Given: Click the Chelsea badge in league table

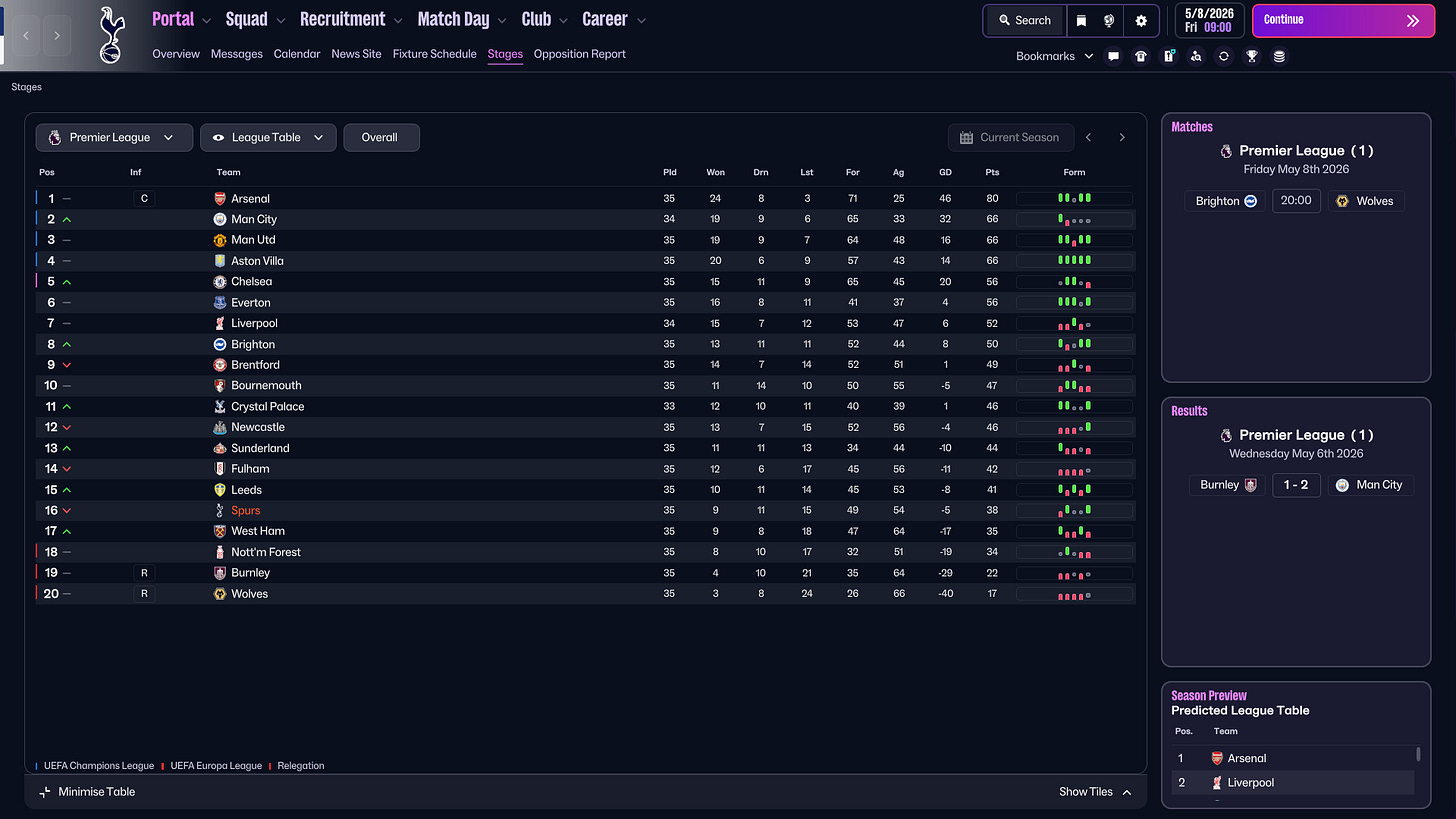Looking at the screenshot, I should tap(220, 282).
